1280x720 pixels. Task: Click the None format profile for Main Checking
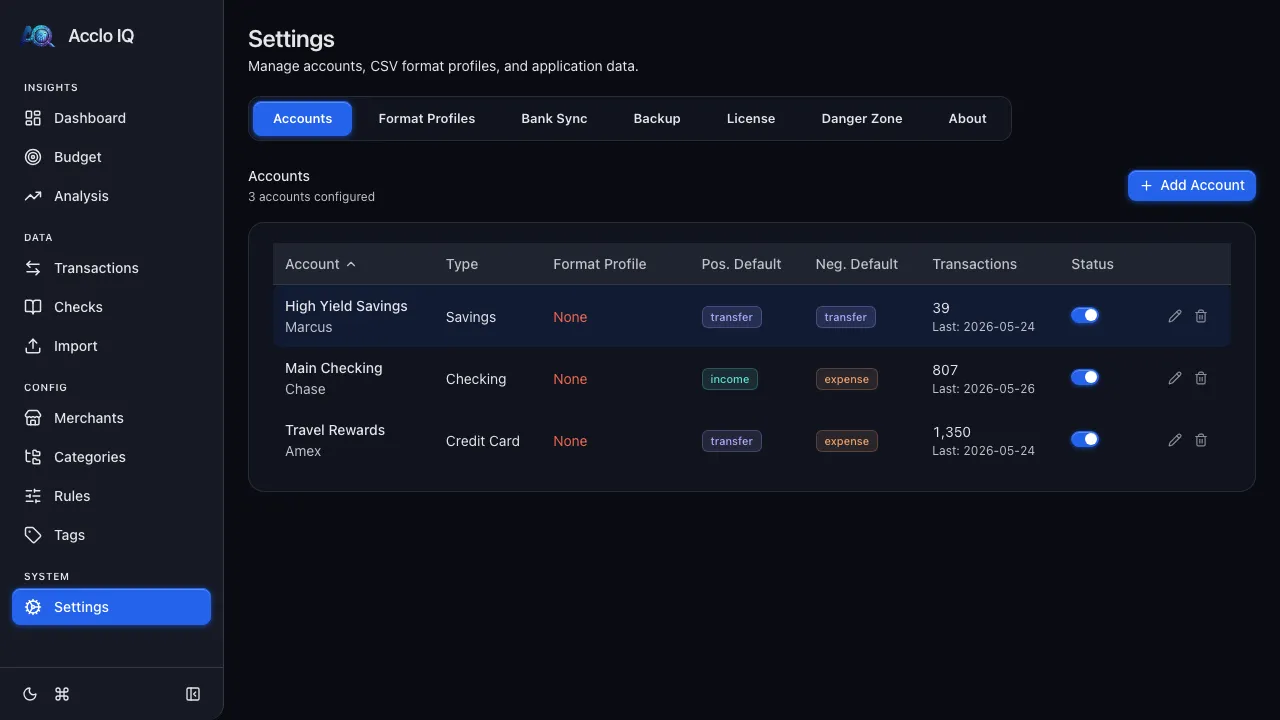570,379
